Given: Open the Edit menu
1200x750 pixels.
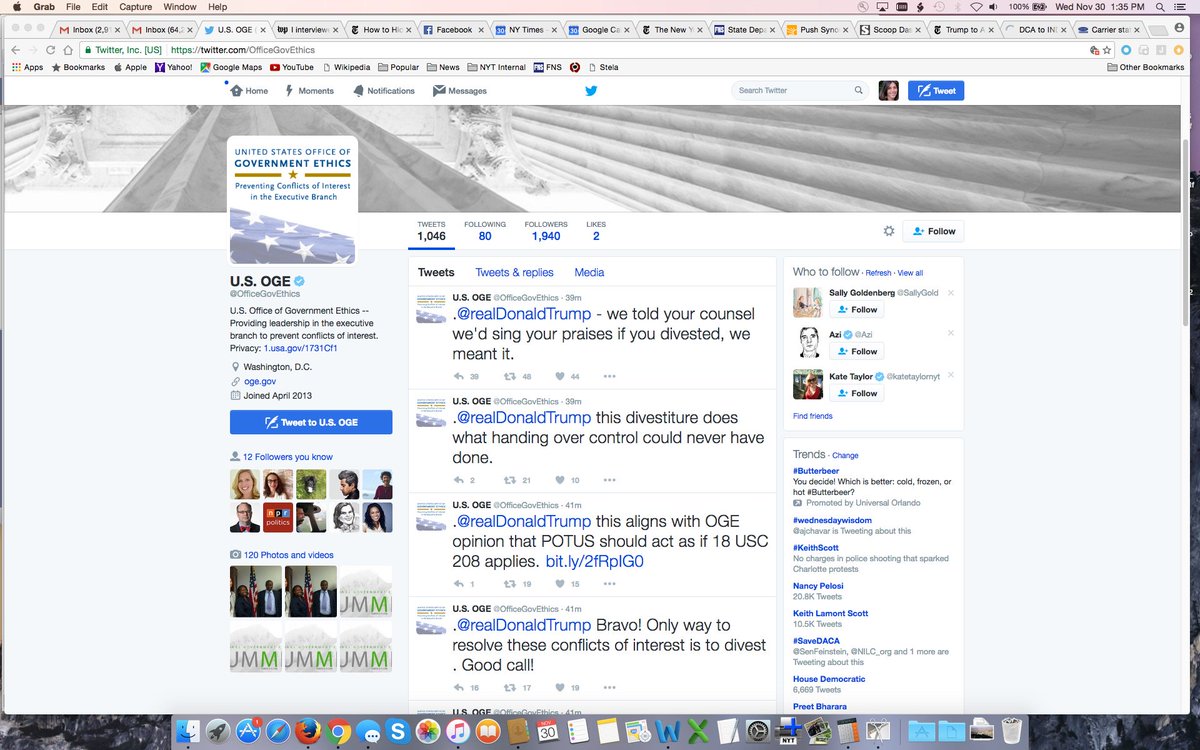Looking at the screenshot, I should pyautogui.click(x=99, y=7).
